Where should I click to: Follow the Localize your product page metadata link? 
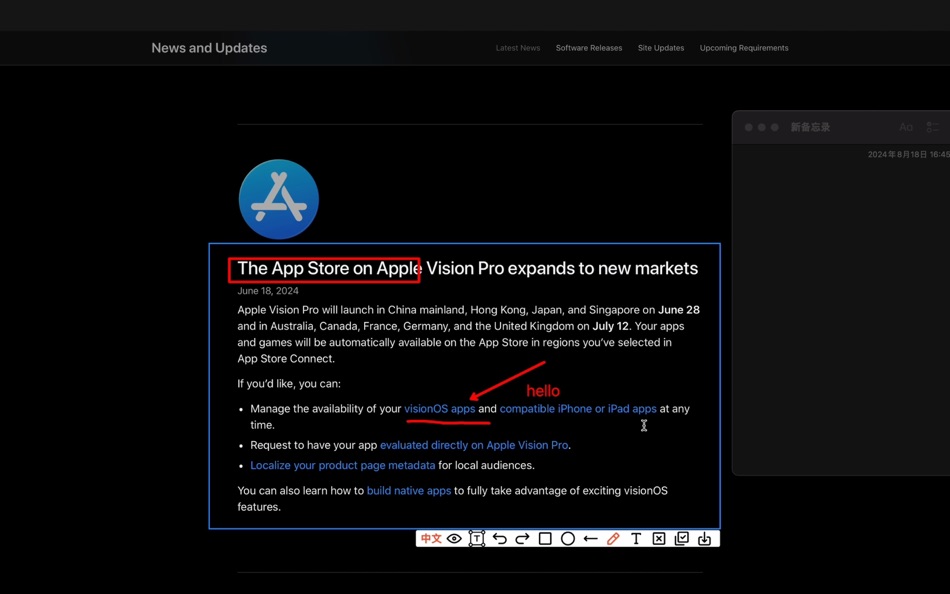[x=343, y=466]
